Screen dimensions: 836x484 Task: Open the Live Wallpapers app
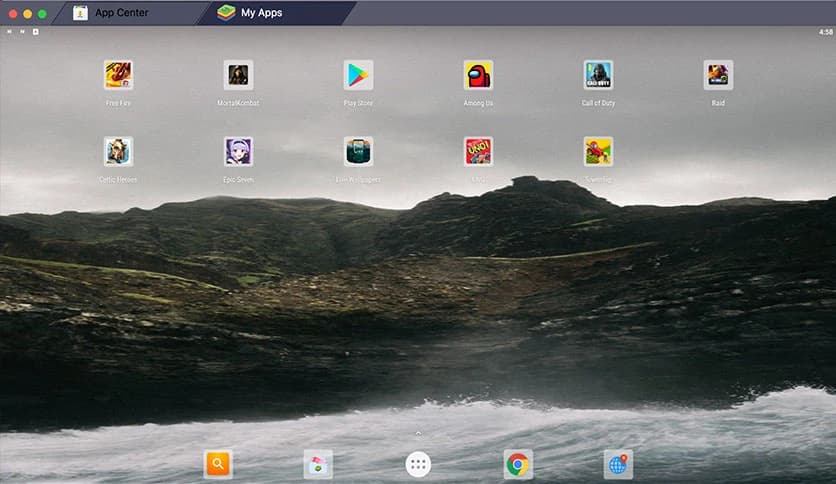point(358,151)
